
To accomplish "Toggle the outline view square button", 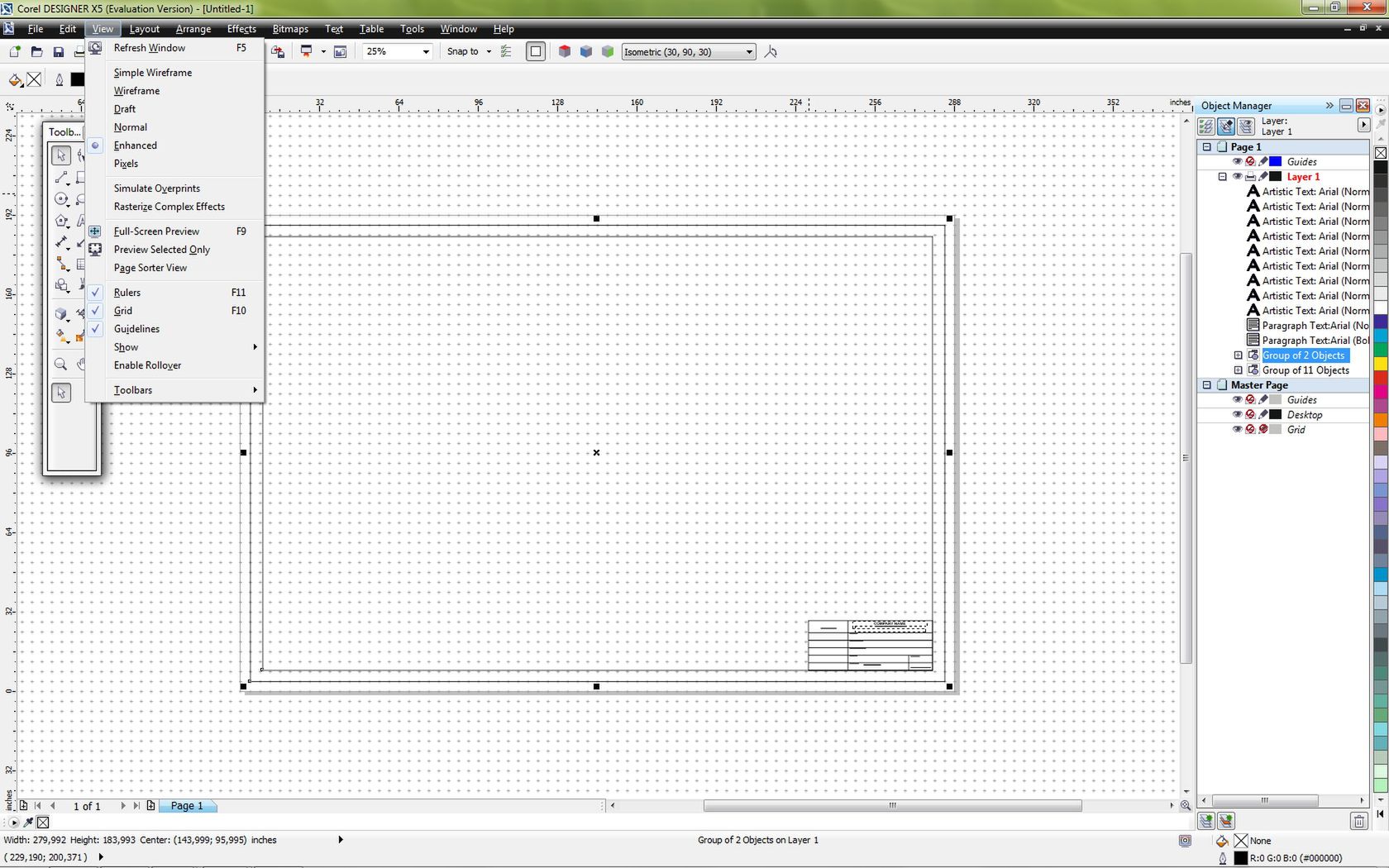I will pyautogui.click(x=536, y=51).
